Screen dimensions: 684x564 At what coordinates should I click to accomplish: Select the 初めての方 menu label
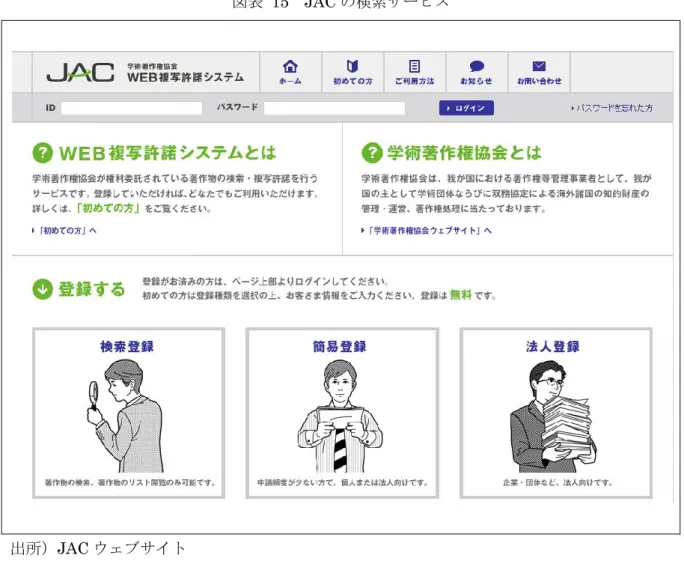click(353, 81)
